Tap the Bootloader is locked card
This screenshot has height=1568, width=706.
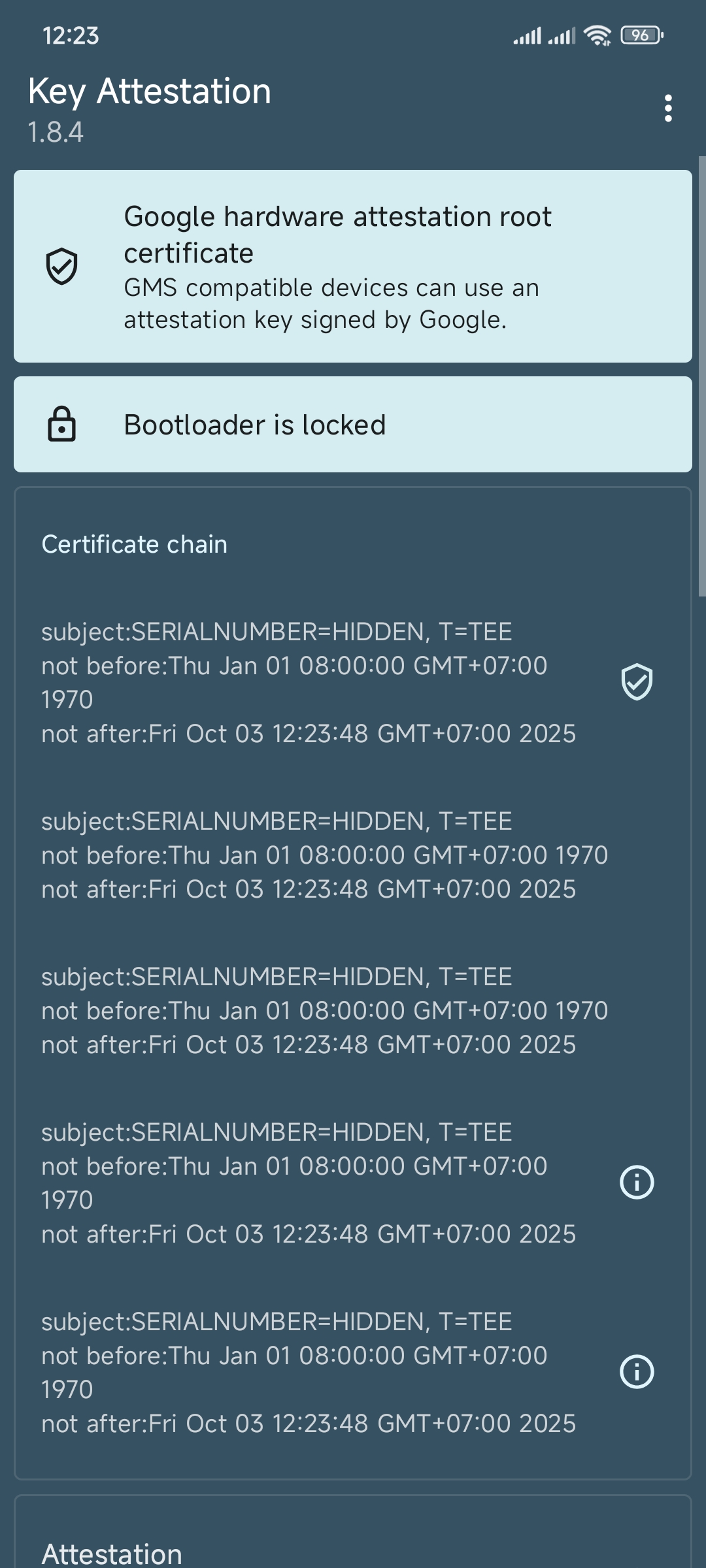coord(353,424)
